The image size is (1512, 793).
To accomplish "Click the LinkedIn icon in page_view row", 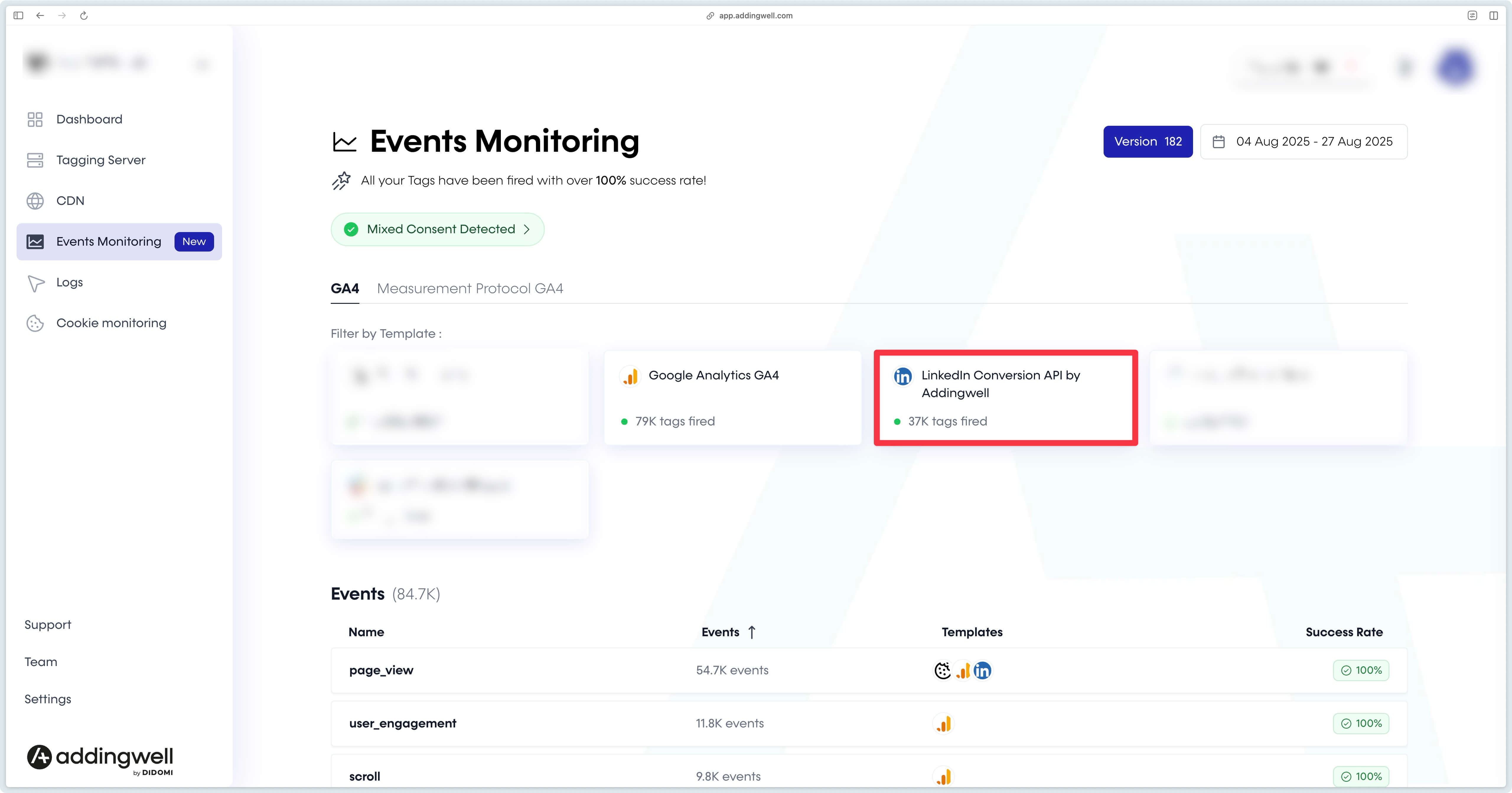I will pos(983,671).
